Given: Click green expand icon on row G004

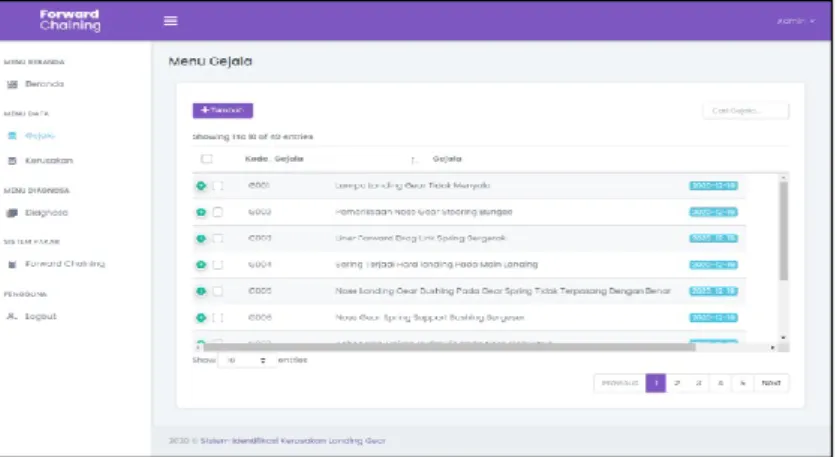Looking at the screenshot, I should tap(201, 265).
